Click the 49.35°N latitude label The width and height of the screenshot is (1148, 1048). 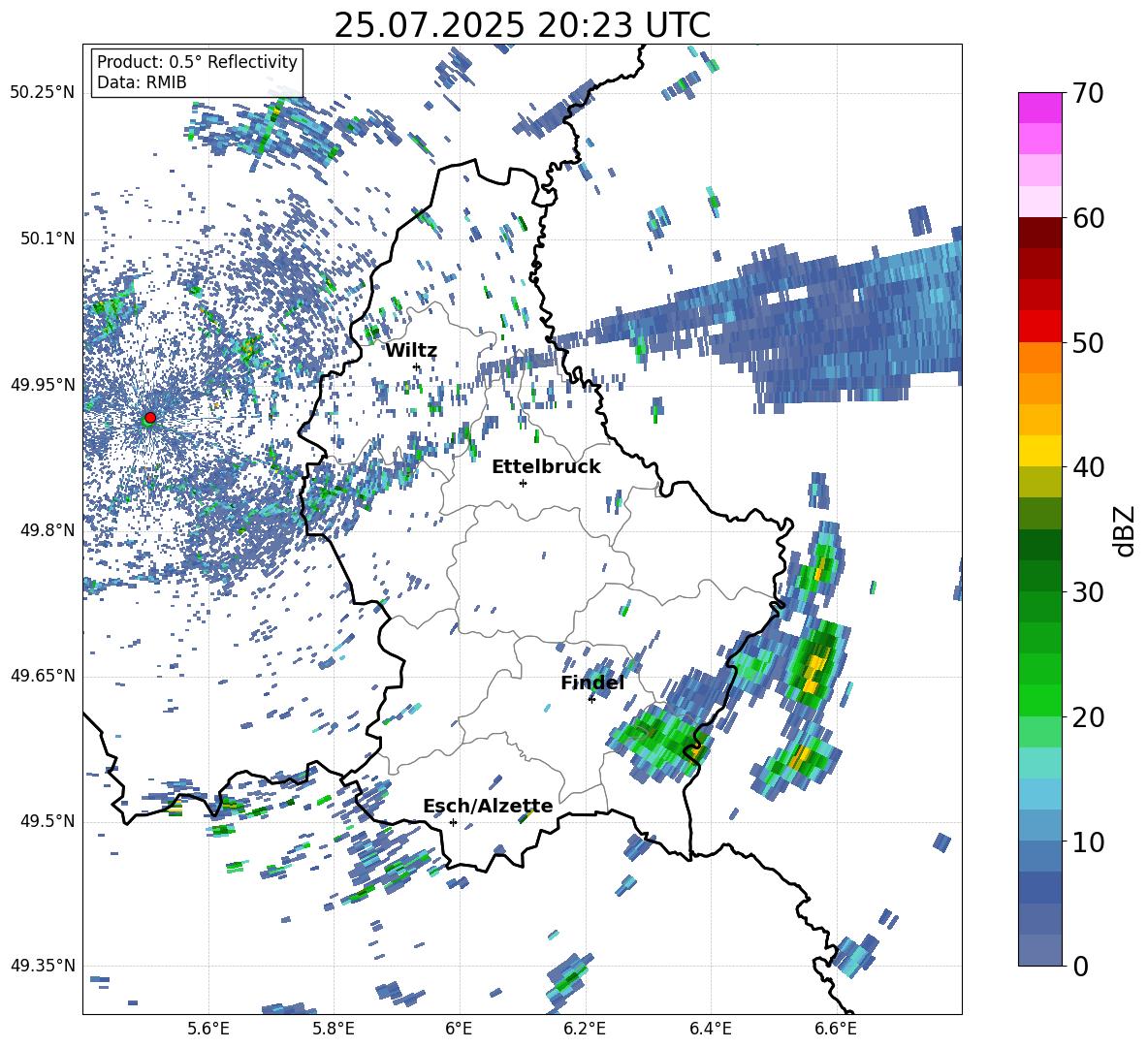click(x=43, y=966)
